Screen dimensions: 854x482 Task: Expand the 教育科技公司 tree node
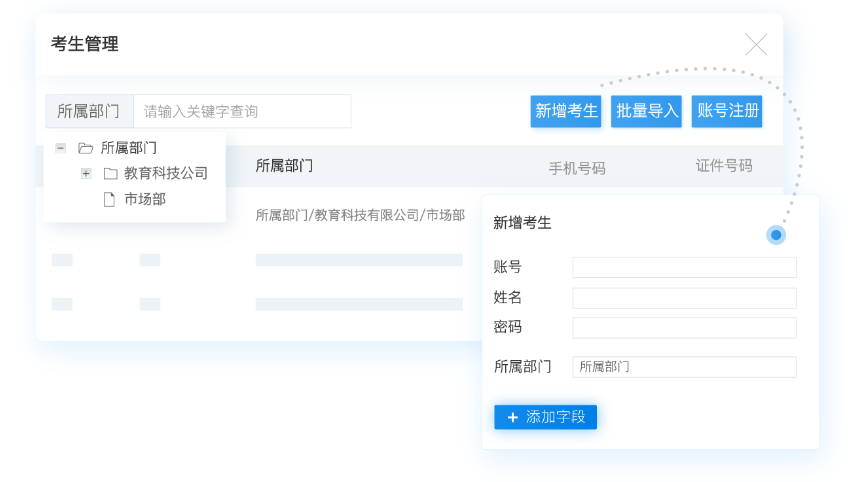[86, 173]
